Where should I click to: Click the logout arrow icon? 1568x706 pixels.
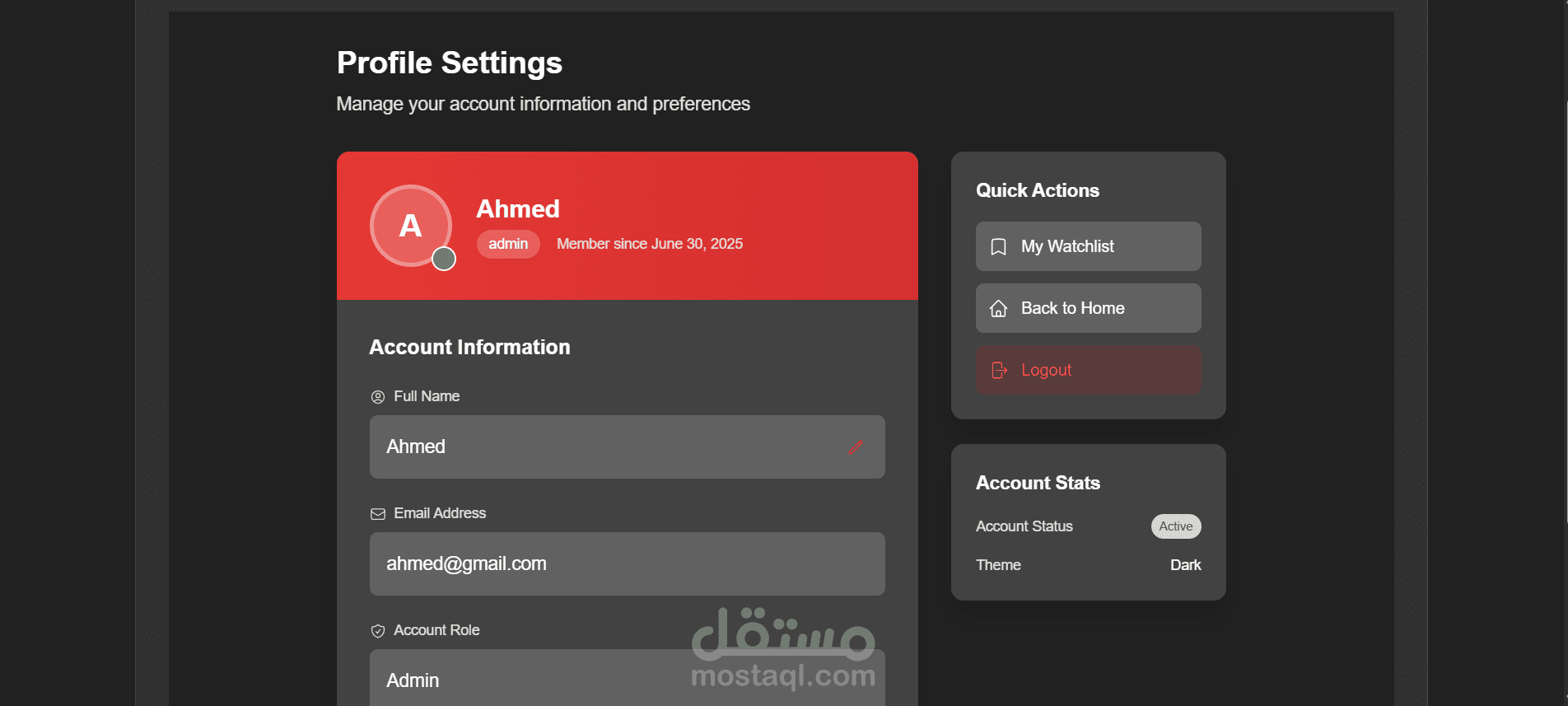coord(999,371)
